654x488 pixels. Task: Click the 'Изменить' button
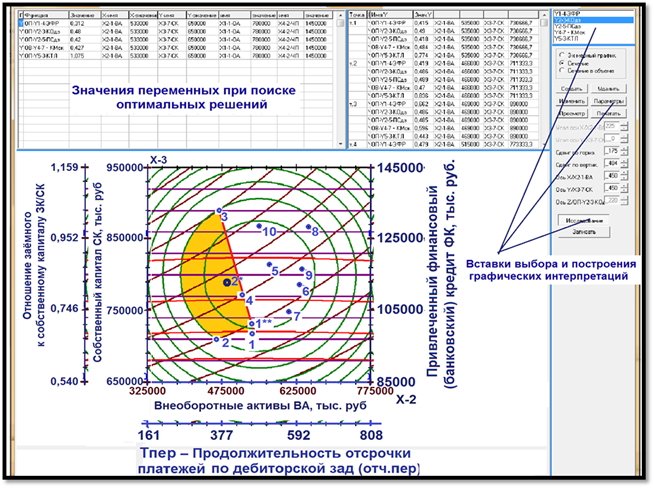point(571,101)
